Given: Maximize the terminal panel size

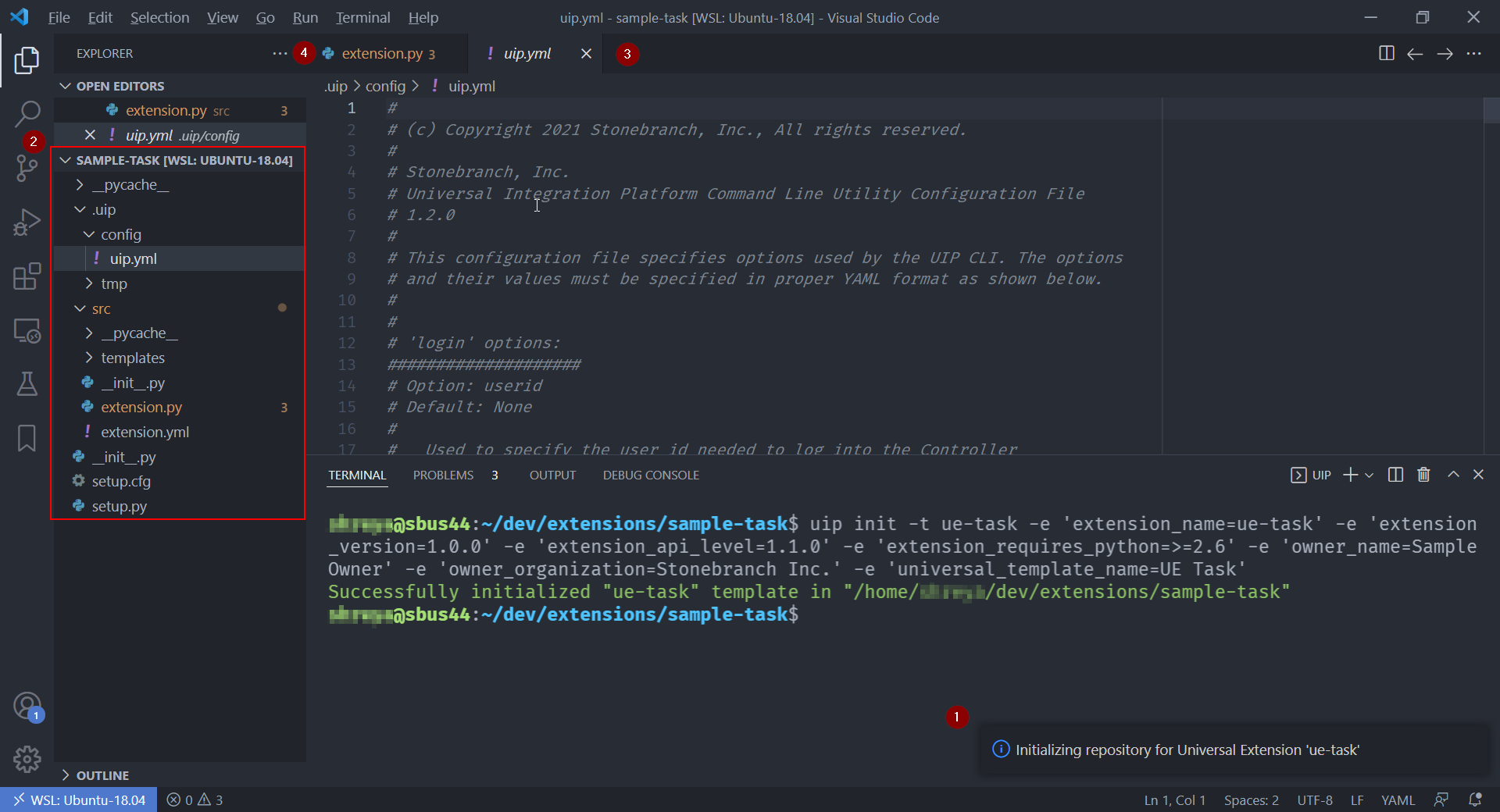Looking at the screenshot, I should [1453, 475].
